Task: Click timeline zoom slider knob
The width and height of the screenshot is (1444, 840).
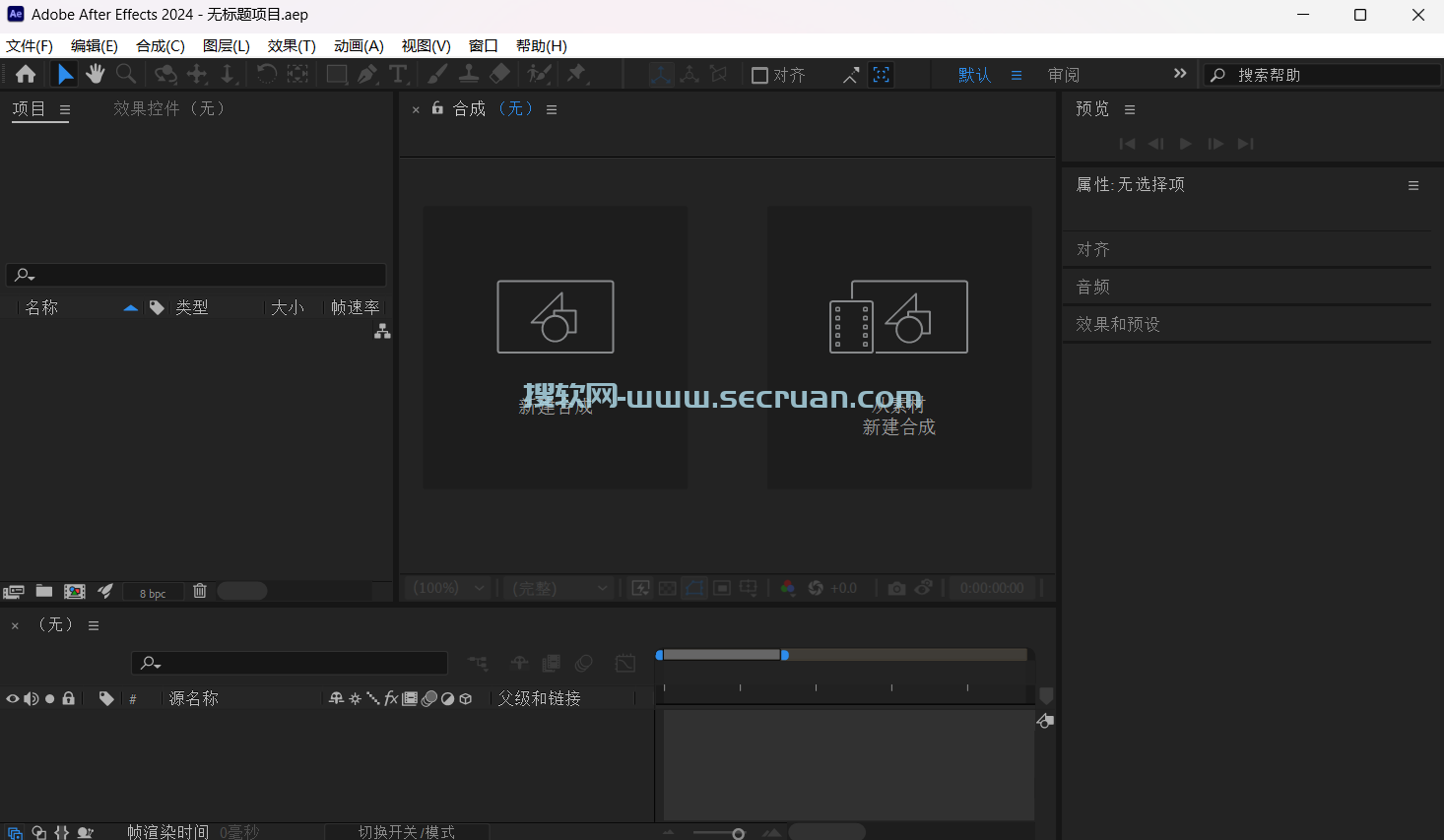Action: pos(738,834)
